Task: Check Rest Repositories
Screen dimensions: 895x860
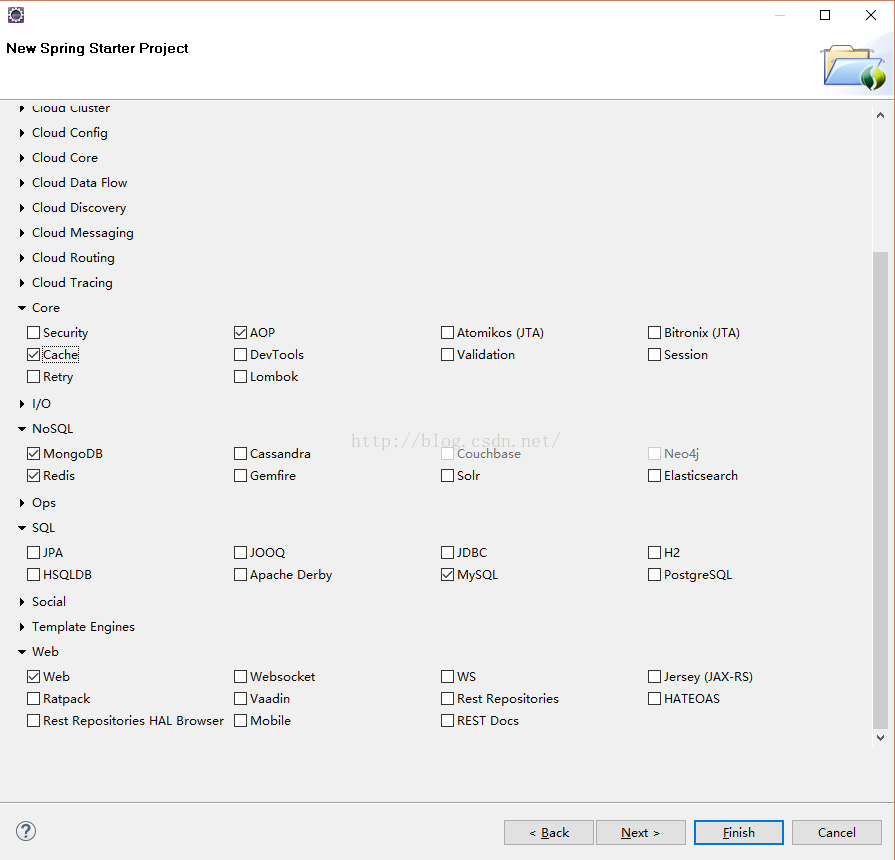Action: click(x=448, y=699)
